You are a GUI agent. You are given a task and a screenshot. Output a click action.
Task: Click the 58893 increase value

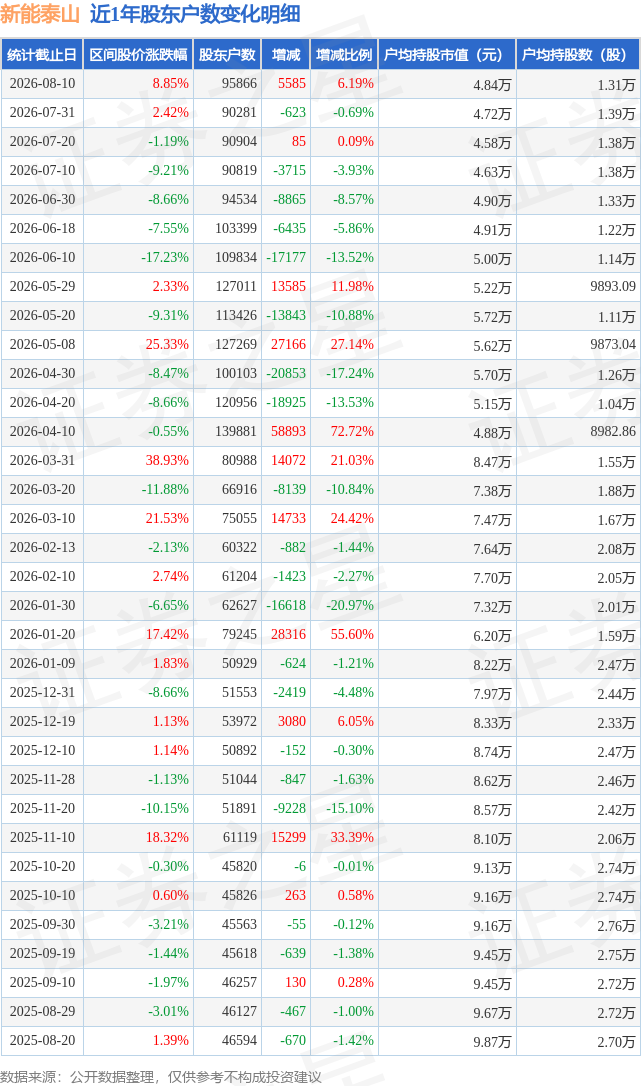click(288, 431)
